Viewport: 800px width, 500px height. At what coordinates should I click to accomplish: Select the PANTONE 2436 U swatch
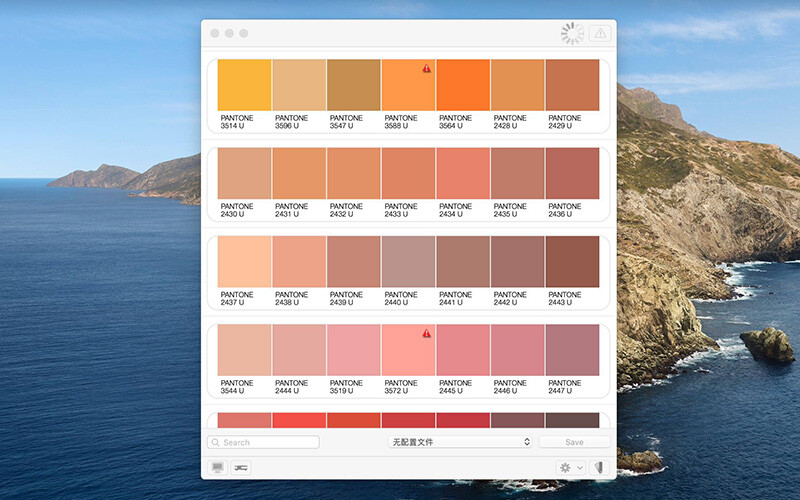coord(572,173)
